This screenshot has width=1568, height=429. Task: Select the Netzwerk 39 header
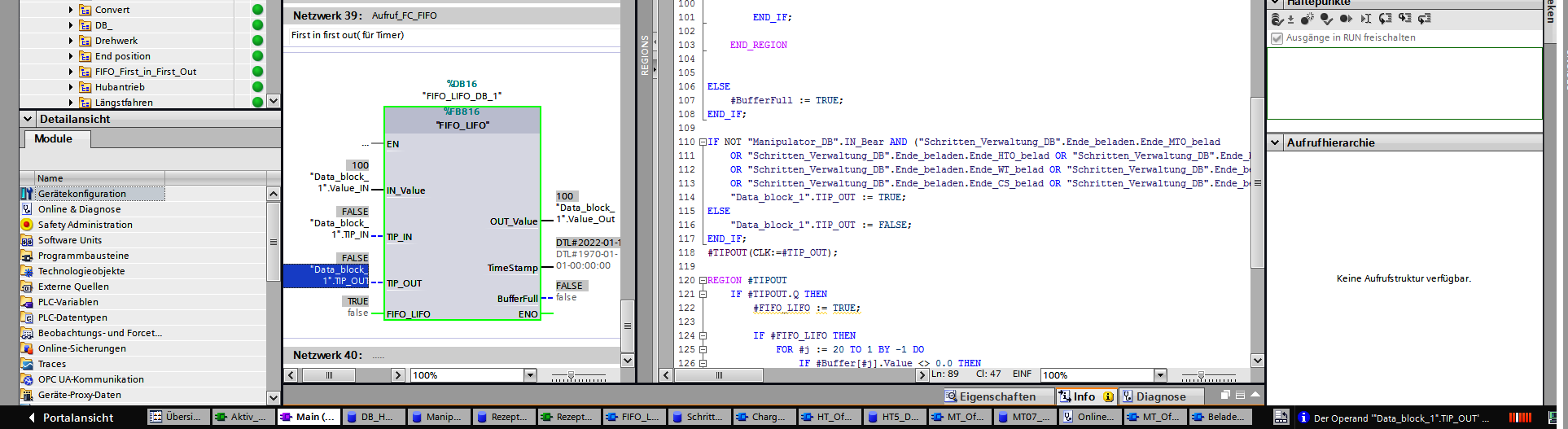tap(452, 15)
